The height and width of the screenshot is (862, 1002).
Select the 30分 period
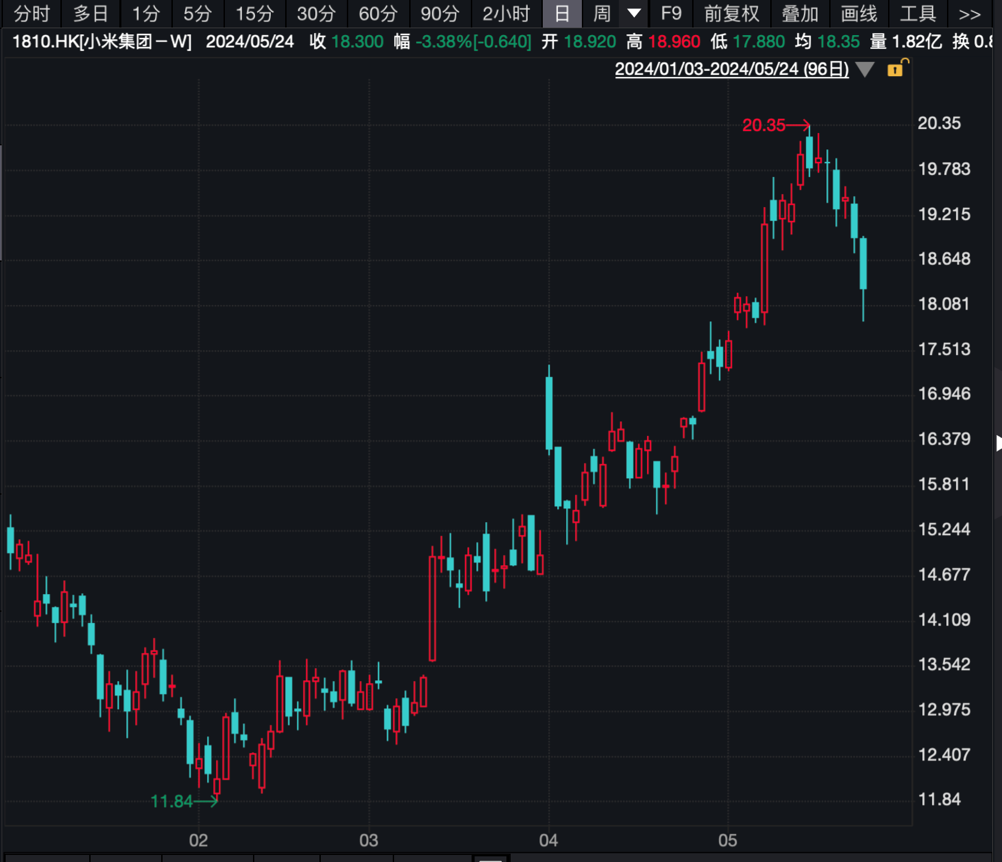point(316,13)
